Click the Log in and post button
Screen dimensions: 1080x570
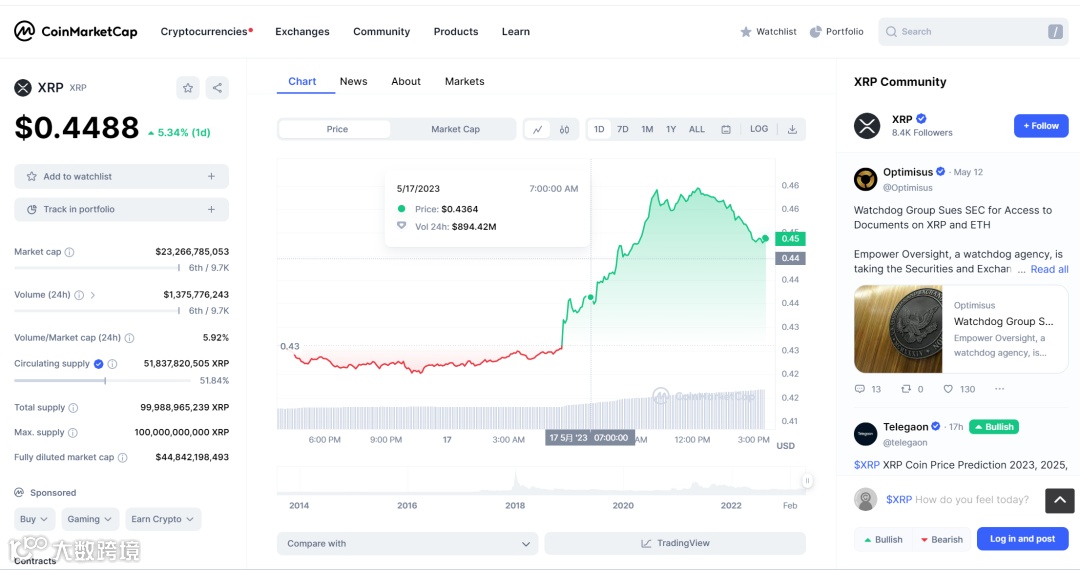1022,539
